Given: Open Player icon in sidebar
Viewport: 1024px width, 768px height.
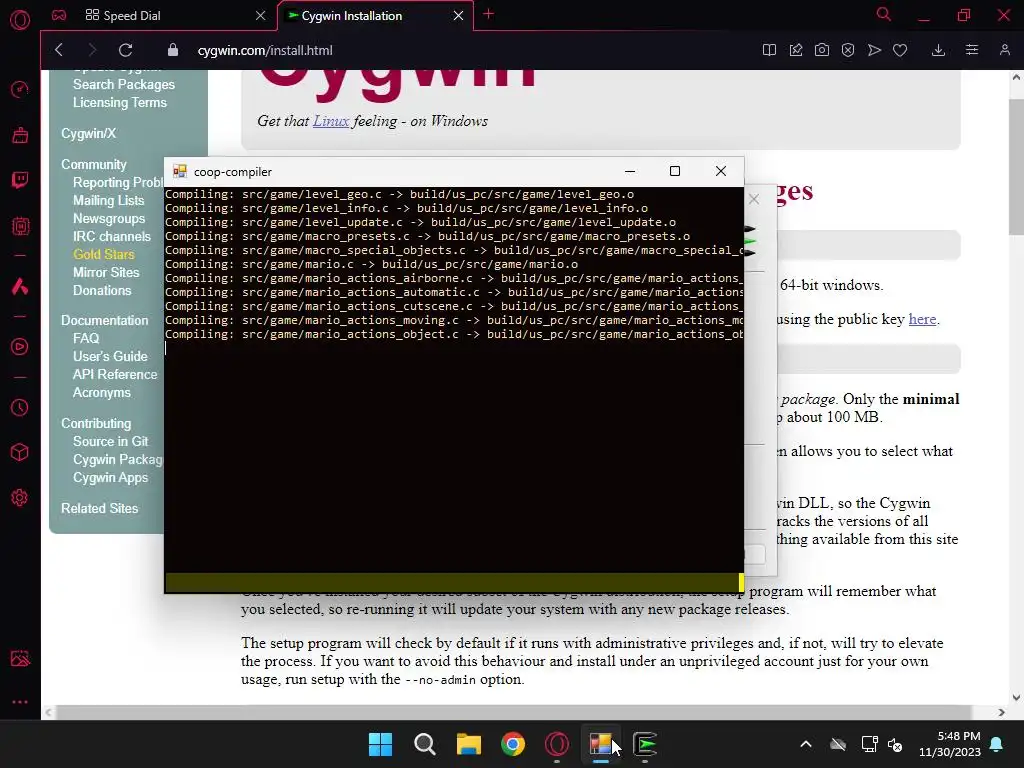Looking at the screenshot, I should click(x=20, y=346).
